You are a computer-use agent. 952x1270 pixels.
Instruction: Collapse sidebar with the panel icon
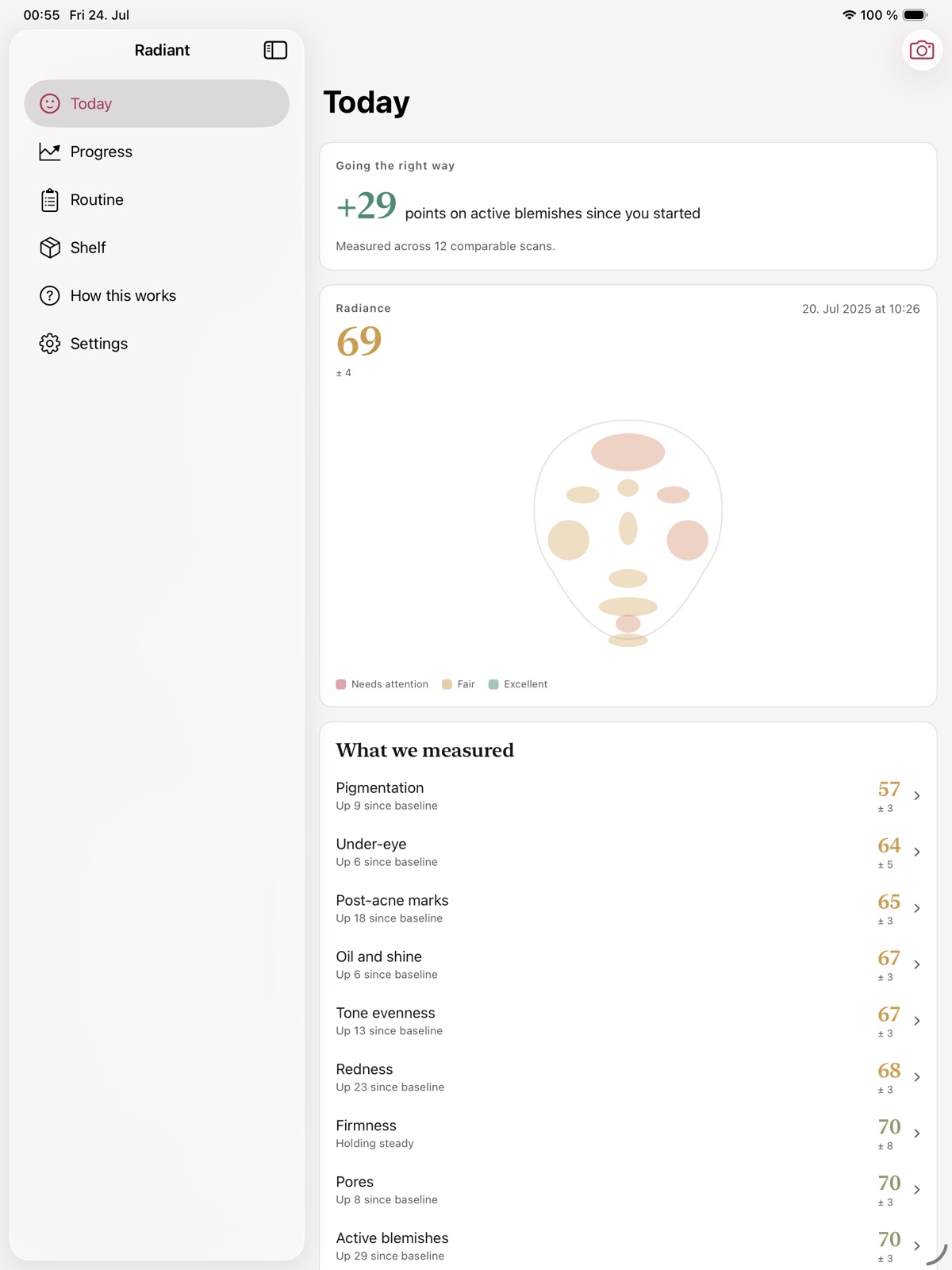[x=275, y=50]
